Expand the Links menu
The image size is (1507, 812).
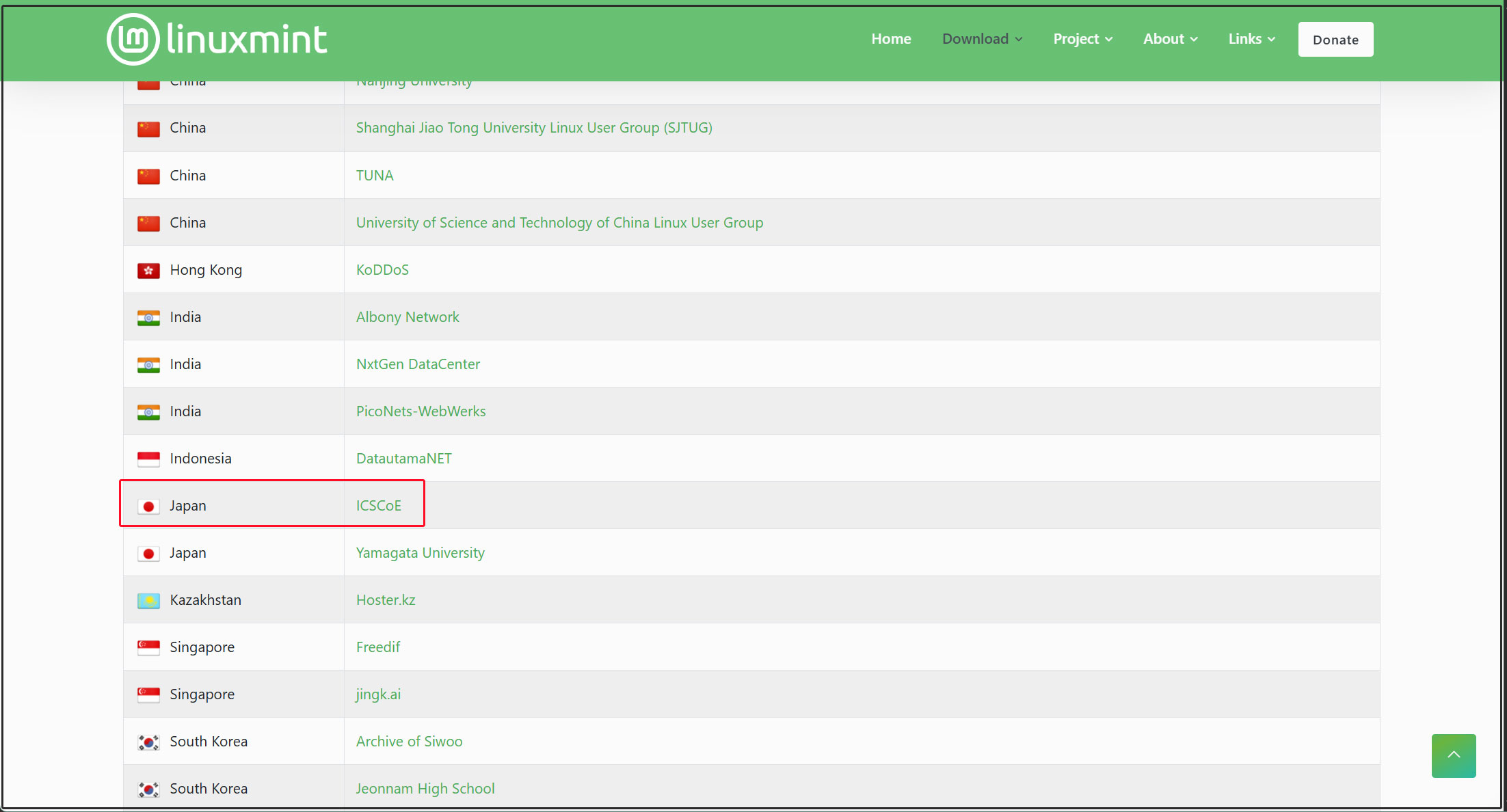[1251, 39]
